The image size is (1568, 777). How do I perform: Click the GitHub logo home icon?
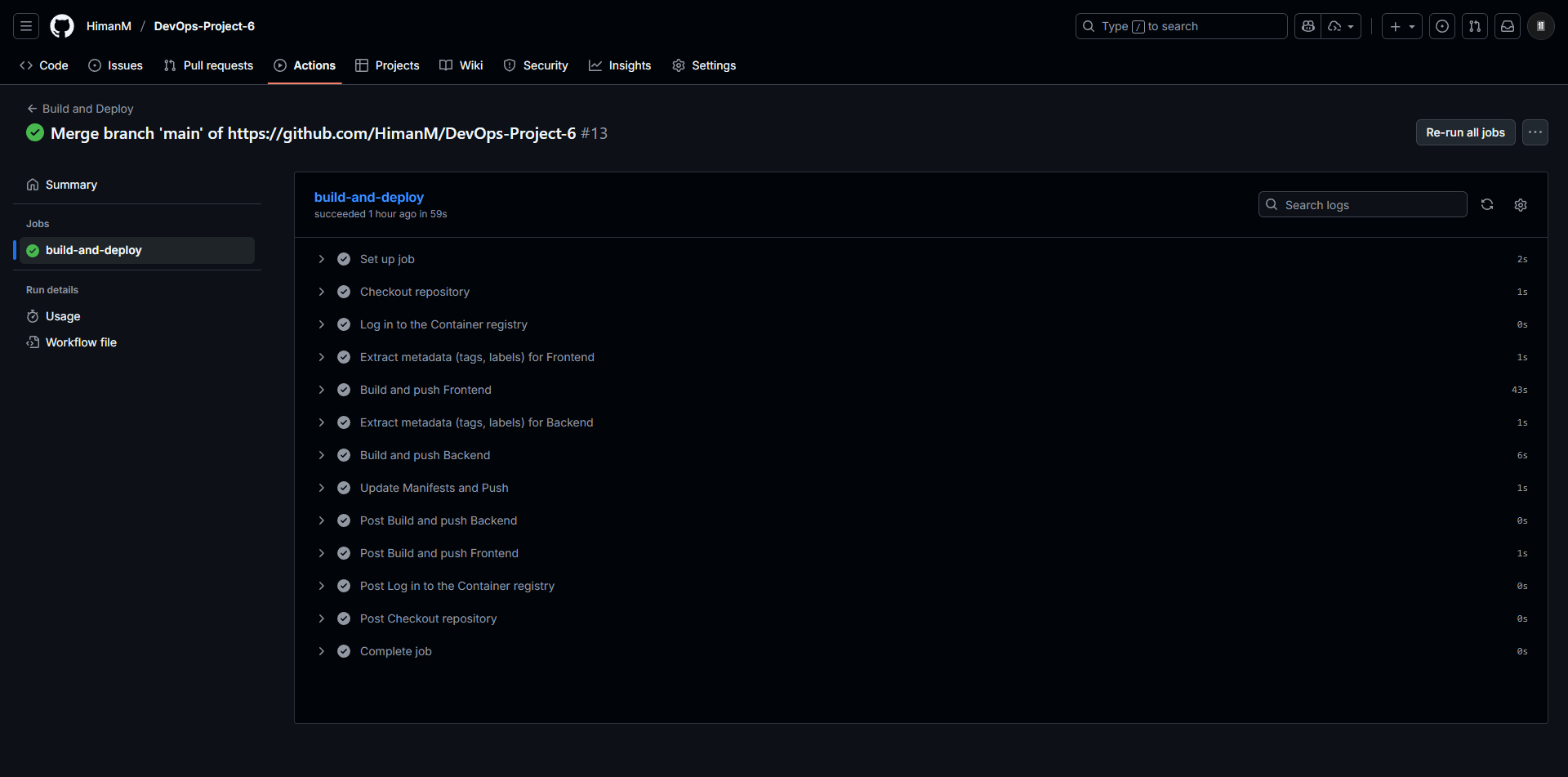pos(62,26)
